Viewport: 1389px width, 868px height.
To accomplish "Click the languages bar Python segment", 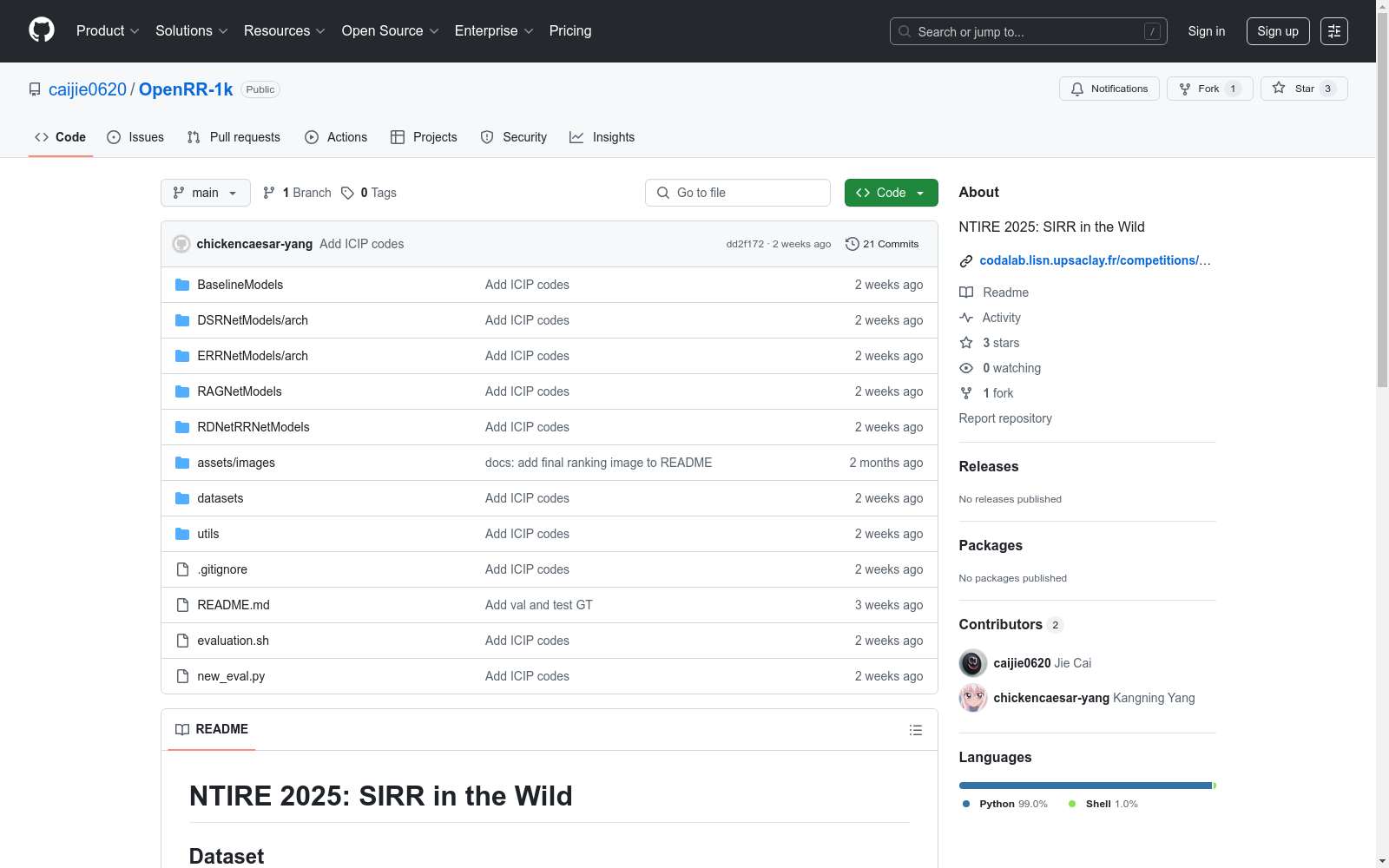I will 1085,786.
